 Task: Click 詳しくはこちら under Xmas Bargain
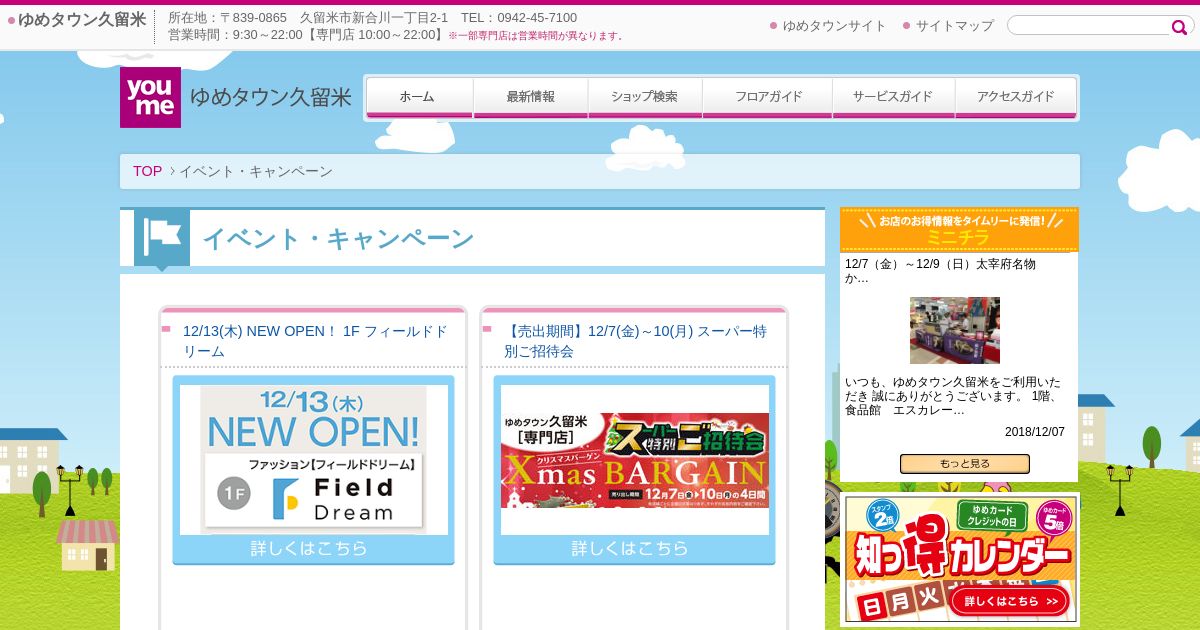pos(630,548)
